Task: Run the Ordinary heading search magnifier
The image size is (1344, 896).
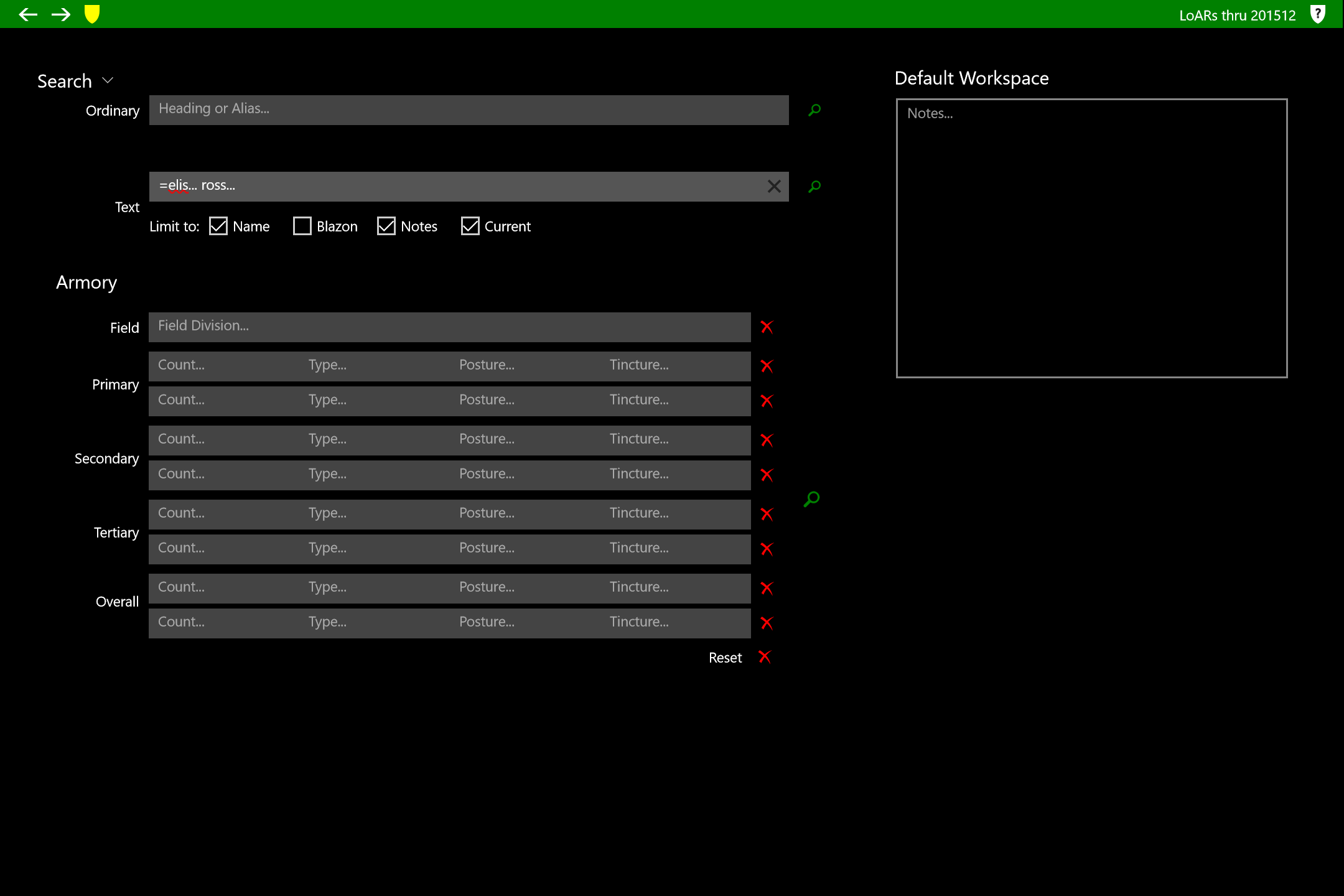Action: pos(814,110)
